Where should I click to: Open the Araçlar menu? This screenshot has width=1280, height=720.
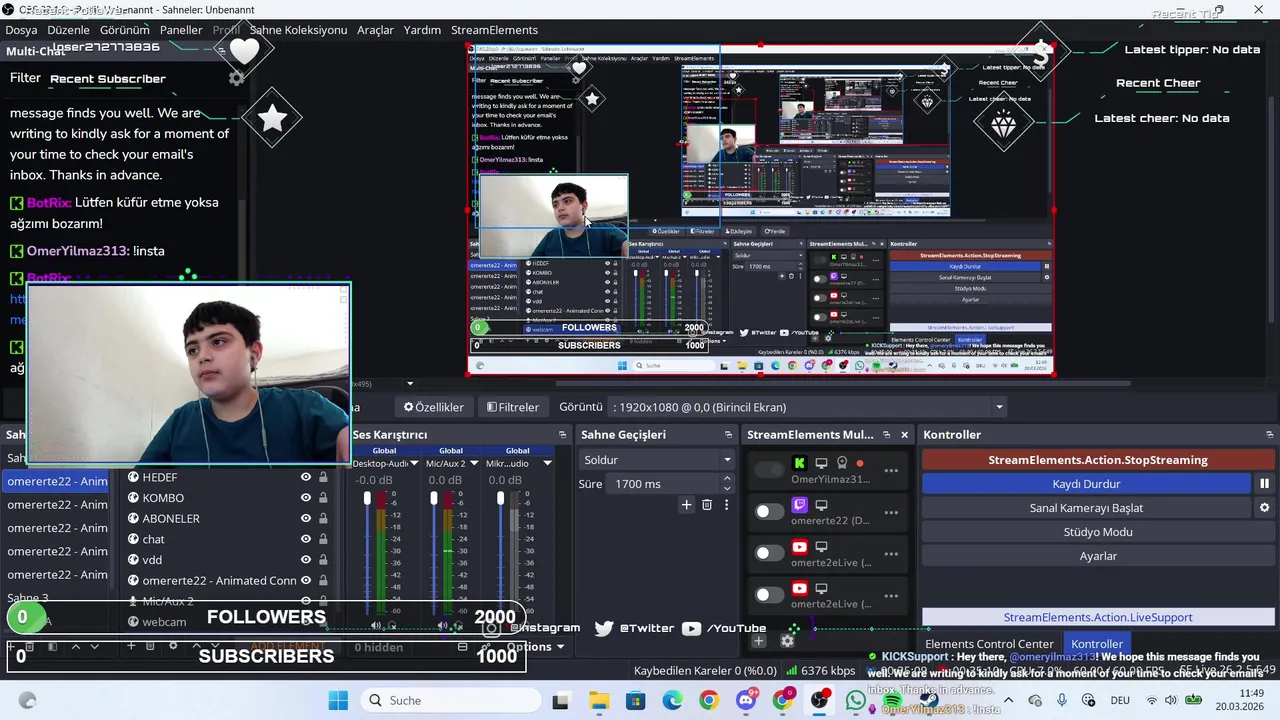coord(375,30)
